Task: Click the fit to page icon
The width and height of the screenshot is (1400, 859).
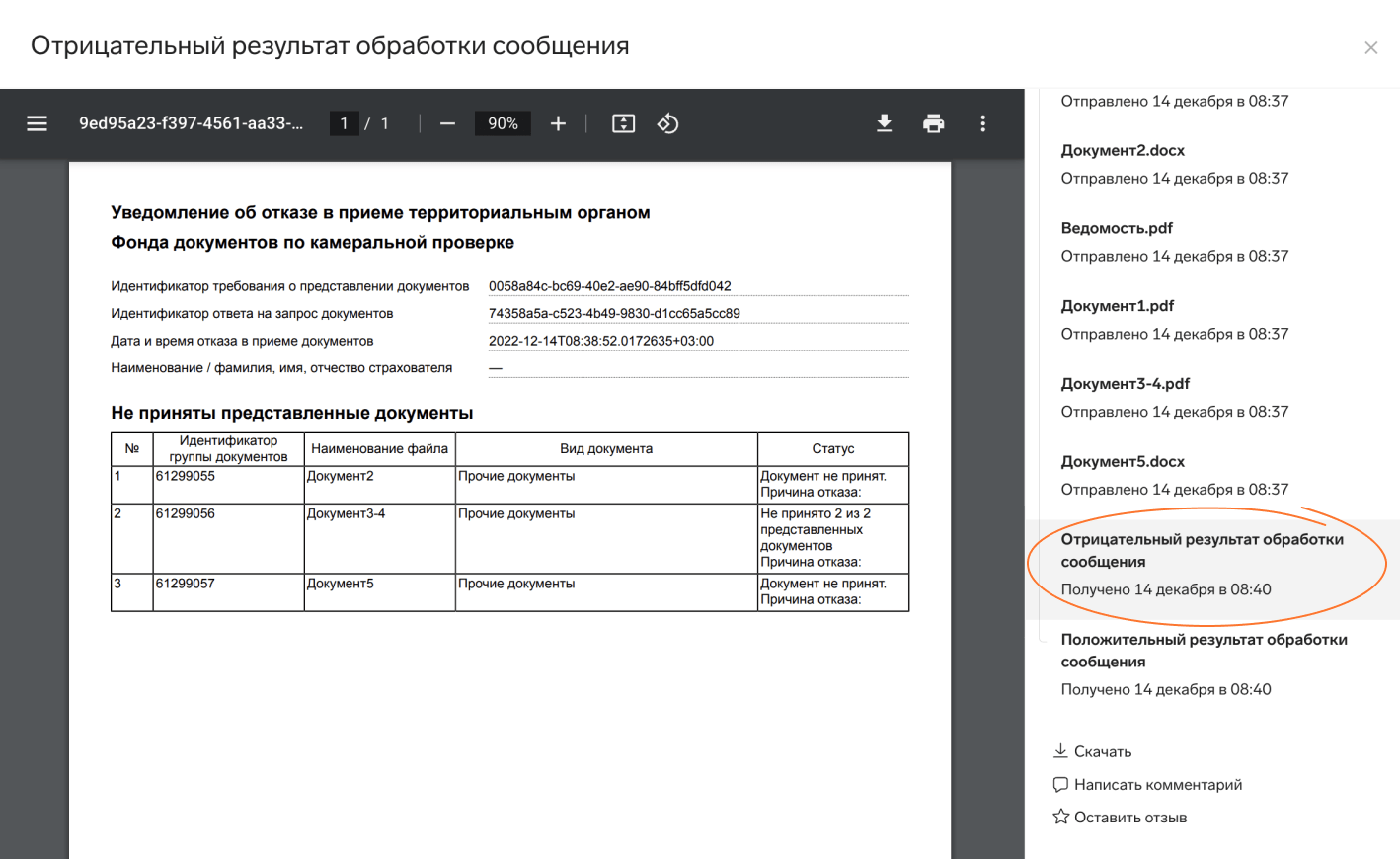Action: click(623, 123)
